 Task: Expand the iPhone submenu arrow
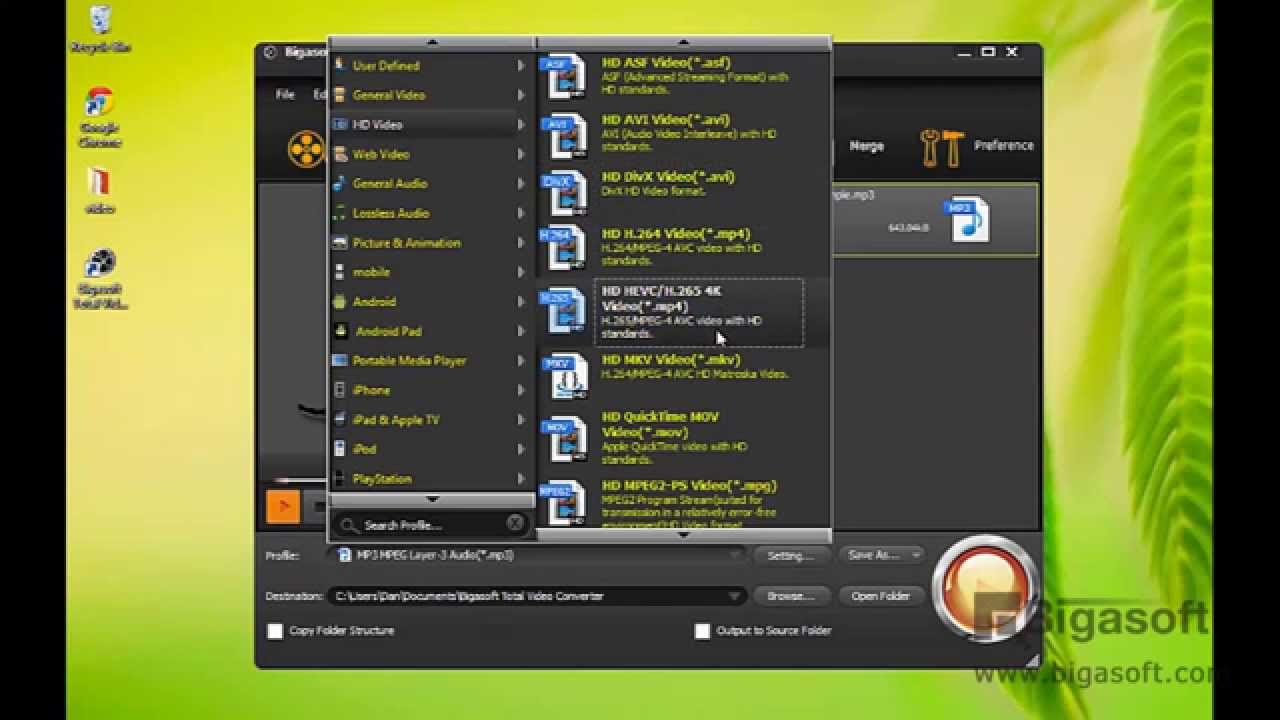coord(521,390)
